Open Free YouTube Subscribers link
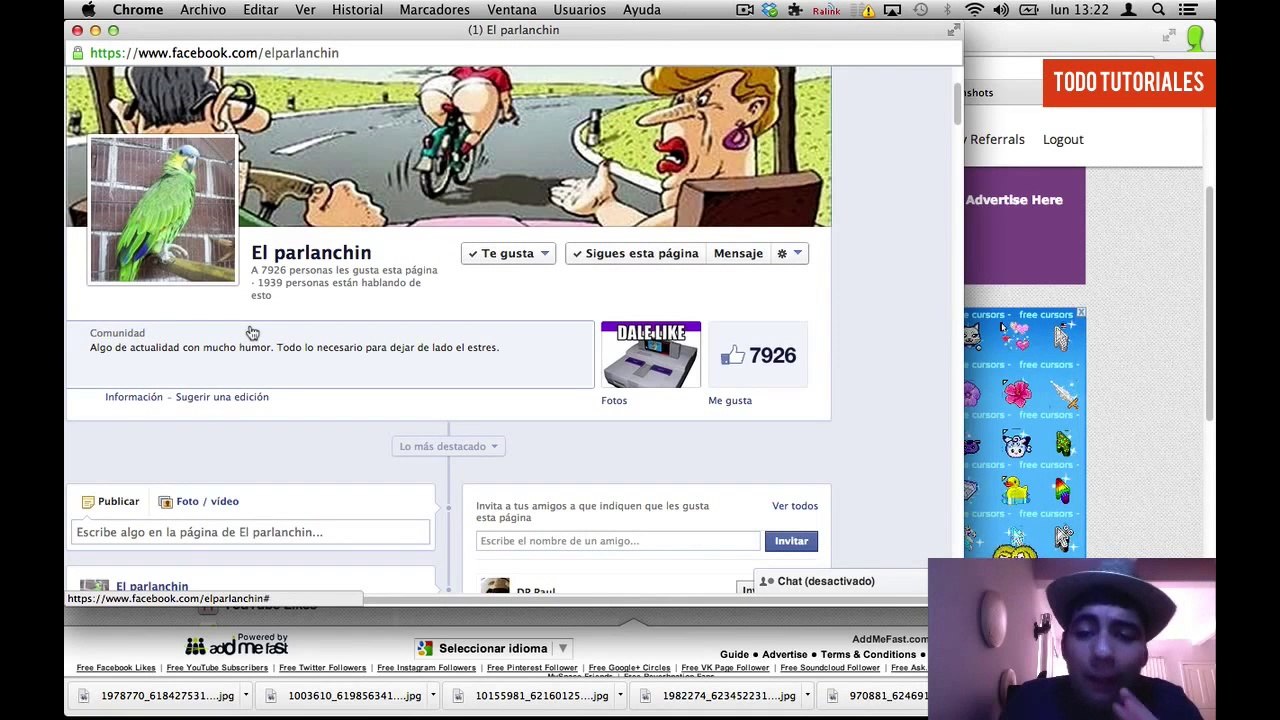Screen dimensions: 1280x720 [x=217, y=668]
